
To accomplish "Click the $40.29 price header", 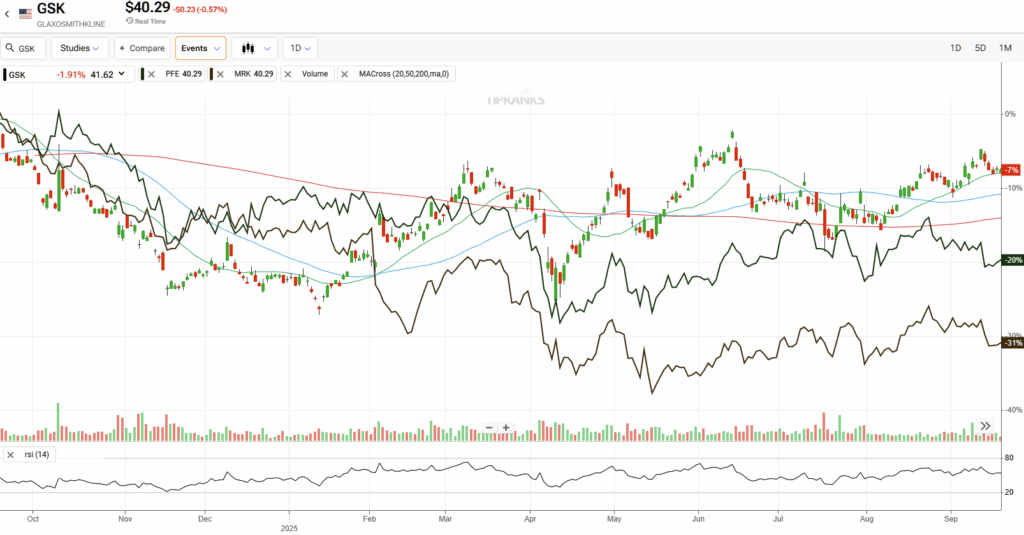I will (x=148, y=8).
